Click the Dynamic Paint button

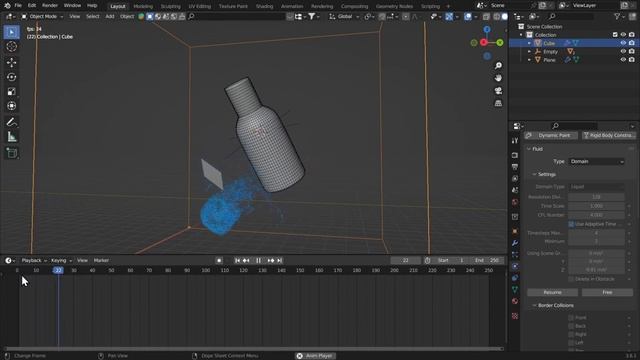(x=551, y=136)
